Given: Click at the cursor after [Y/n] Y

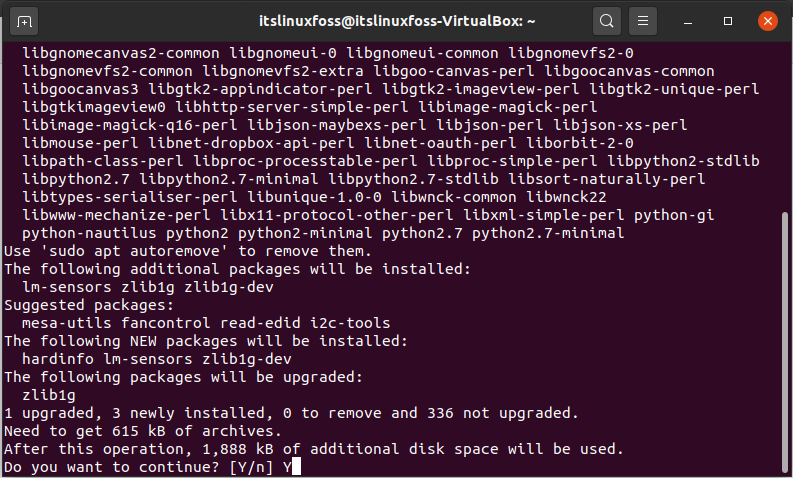Looking at the screenshot, I should 296,466.
